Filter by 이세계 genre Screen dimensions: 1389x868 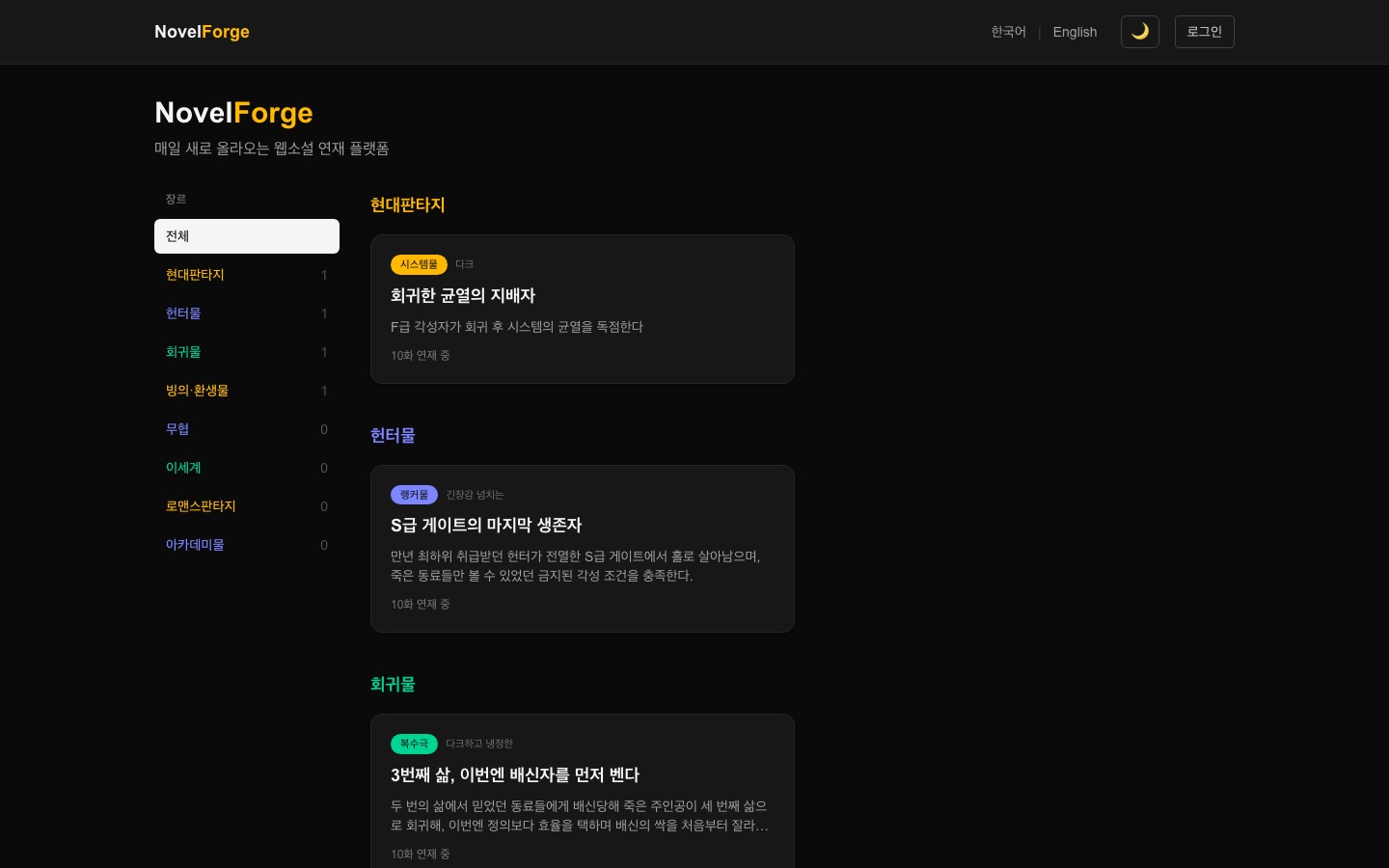(247, 468)
